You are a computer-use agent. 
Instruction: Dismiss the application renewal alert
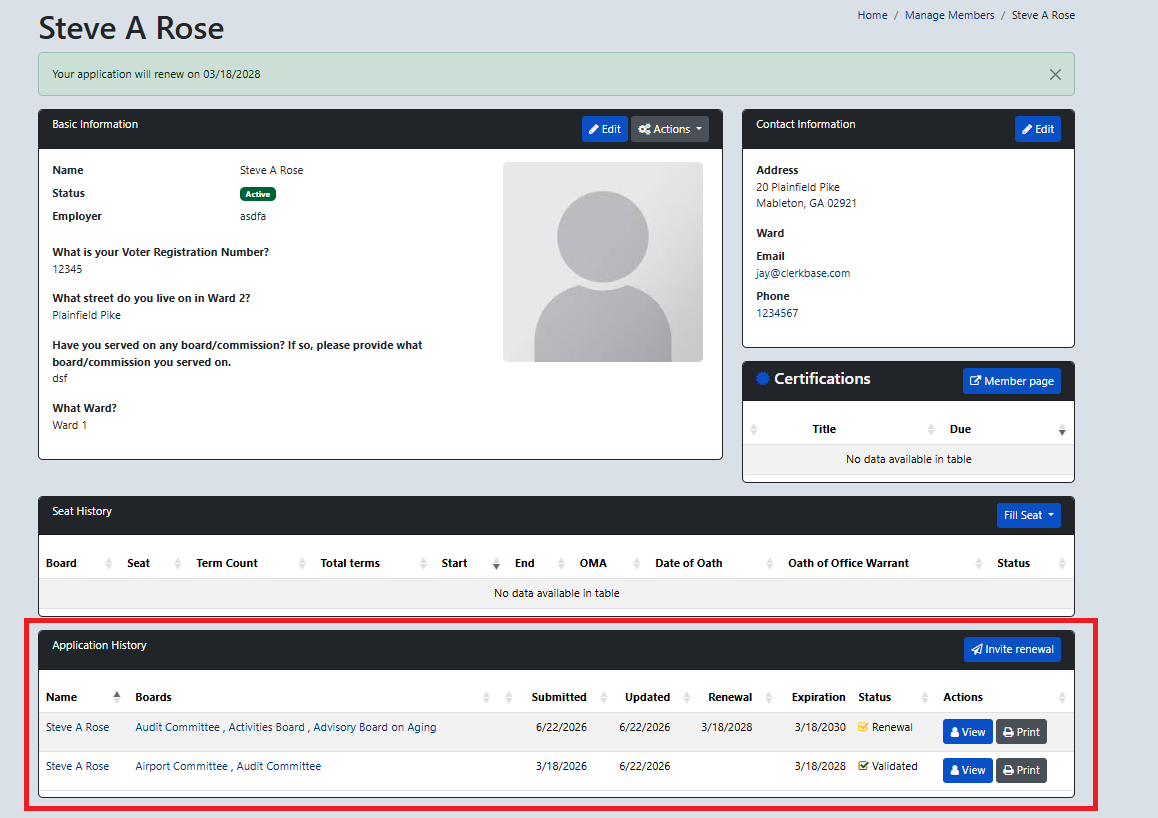(1055, 74)
